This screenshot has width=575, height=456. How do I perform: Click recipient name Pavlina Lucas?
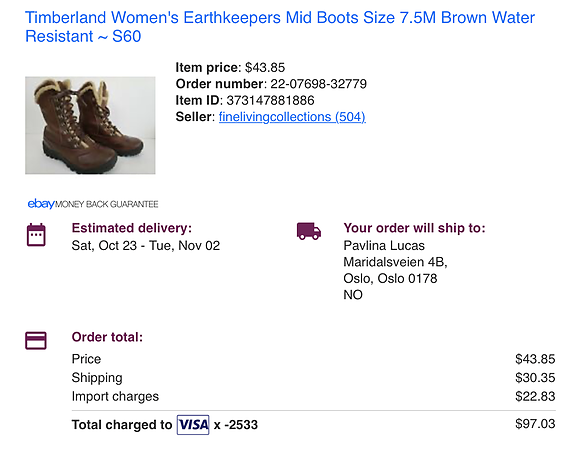384,245
